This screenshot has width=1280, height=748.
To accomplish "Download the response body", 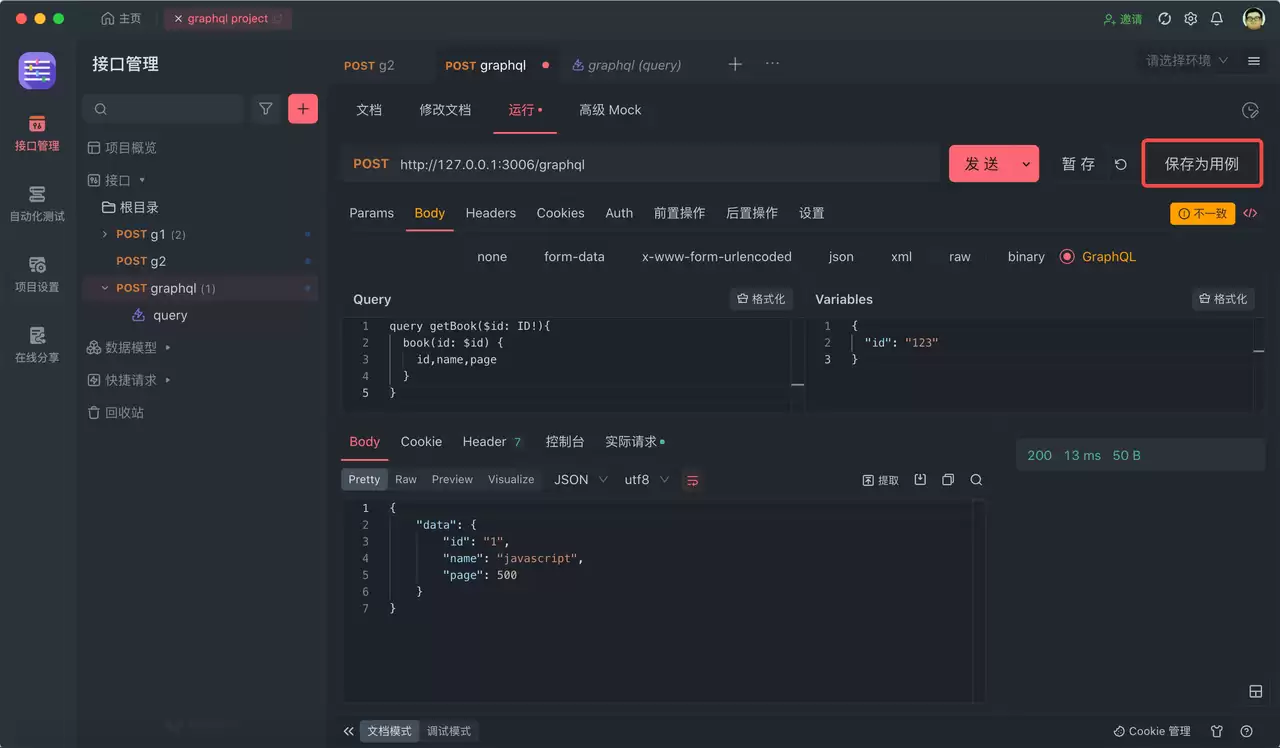I will [921, 480].
